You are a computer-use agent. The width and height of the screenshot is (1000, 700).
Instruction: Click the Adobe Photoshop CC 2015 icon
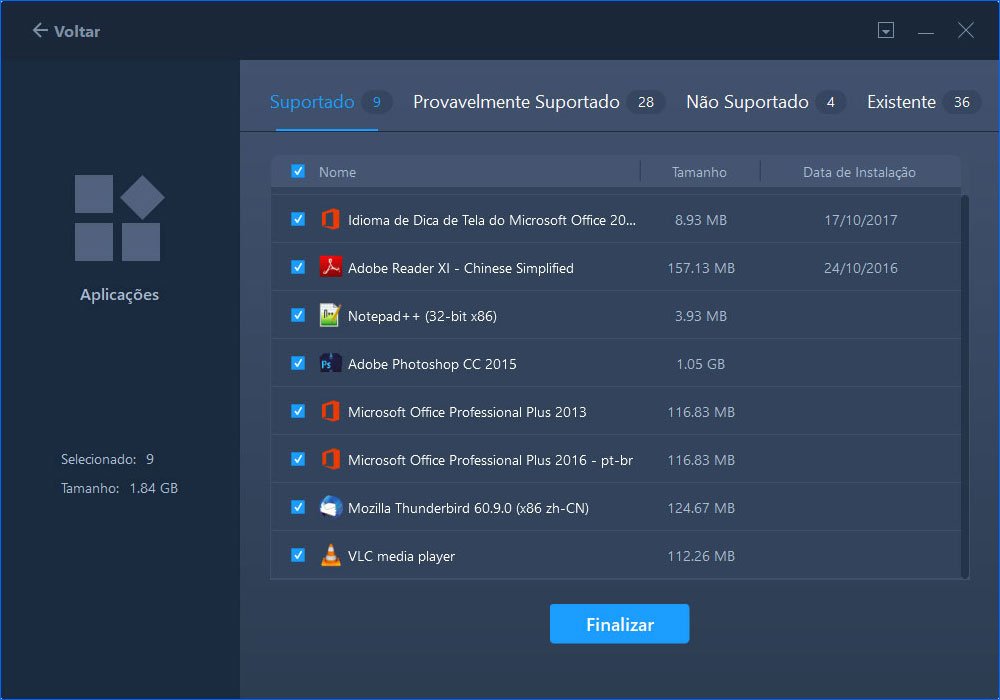[330, 363]
